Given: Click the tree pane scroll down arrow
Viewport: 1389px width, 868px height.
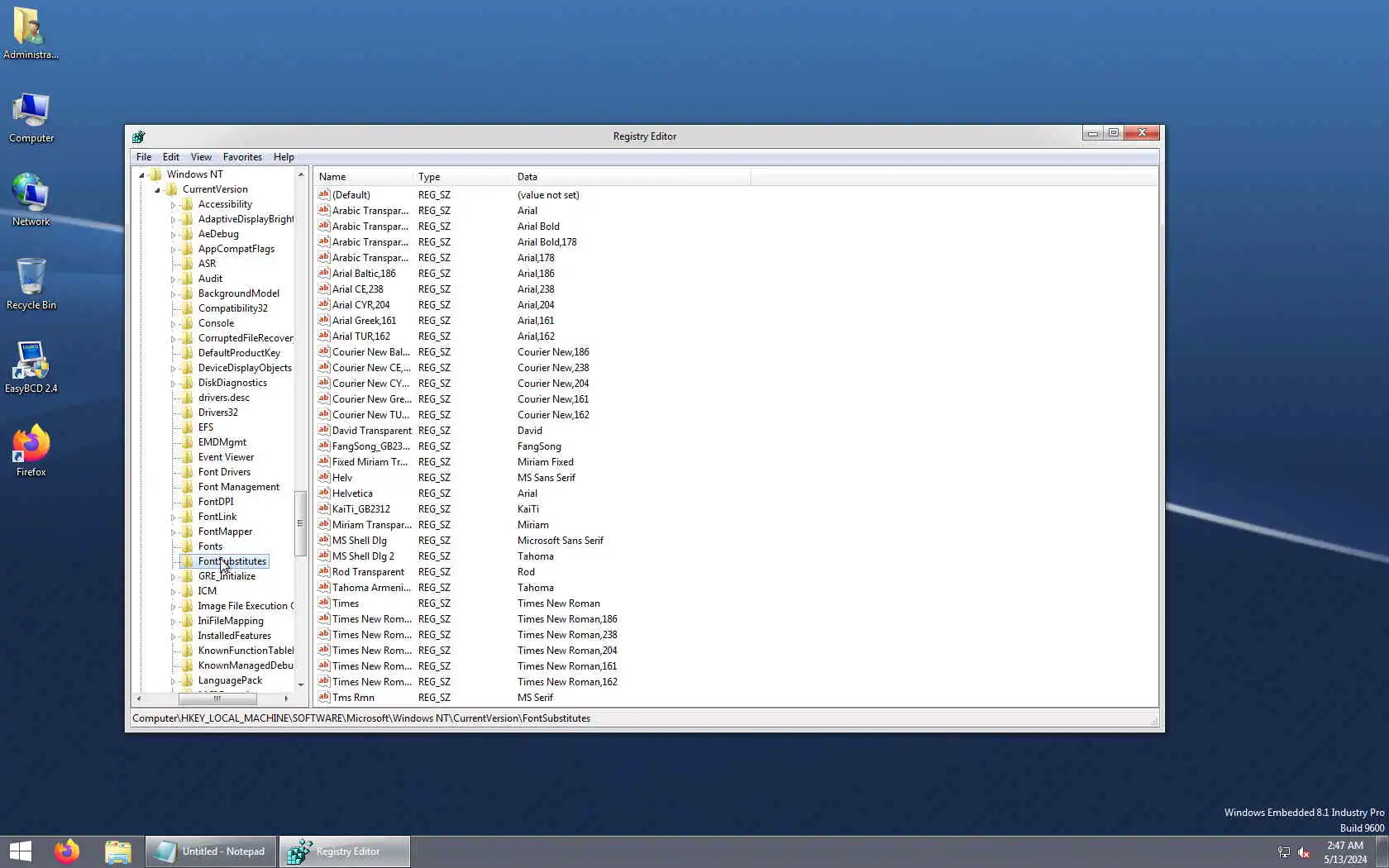Looking at the screenshot, I should (300, 684).
